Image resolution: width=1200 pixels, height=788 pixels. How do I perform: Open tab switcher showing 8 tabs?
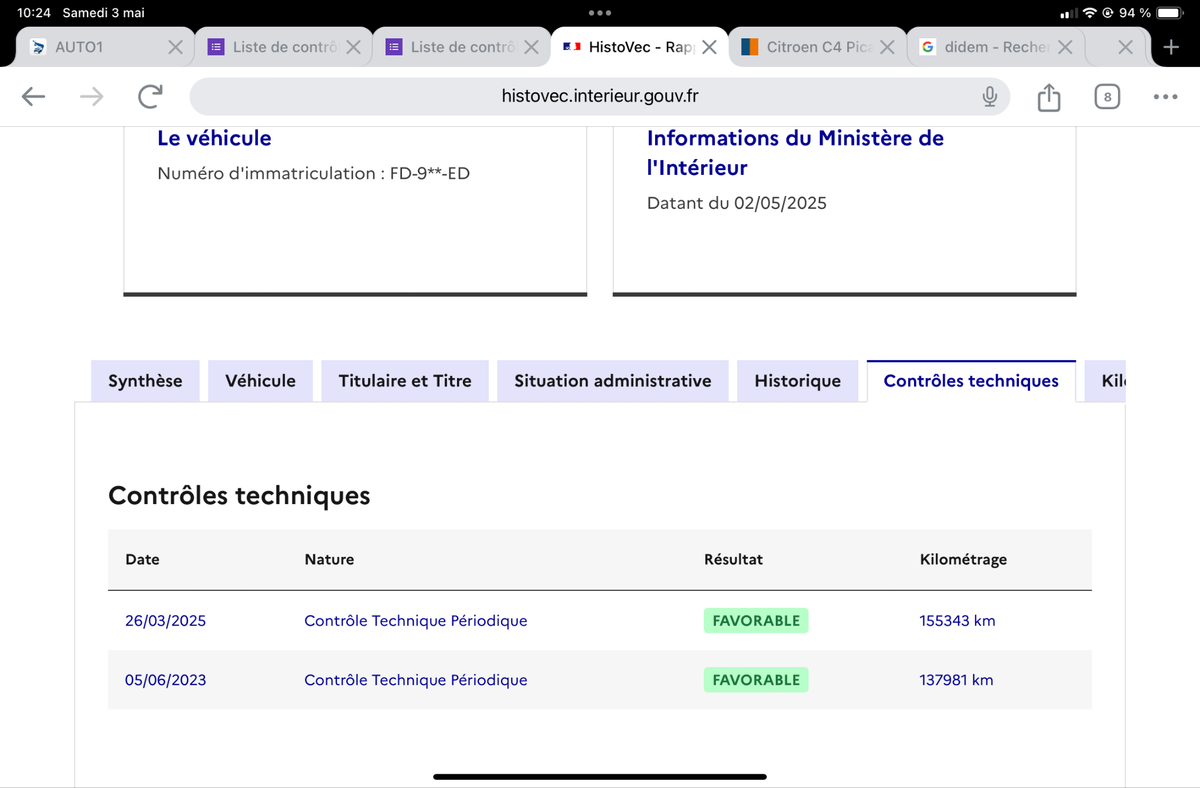pos(1106,97)
